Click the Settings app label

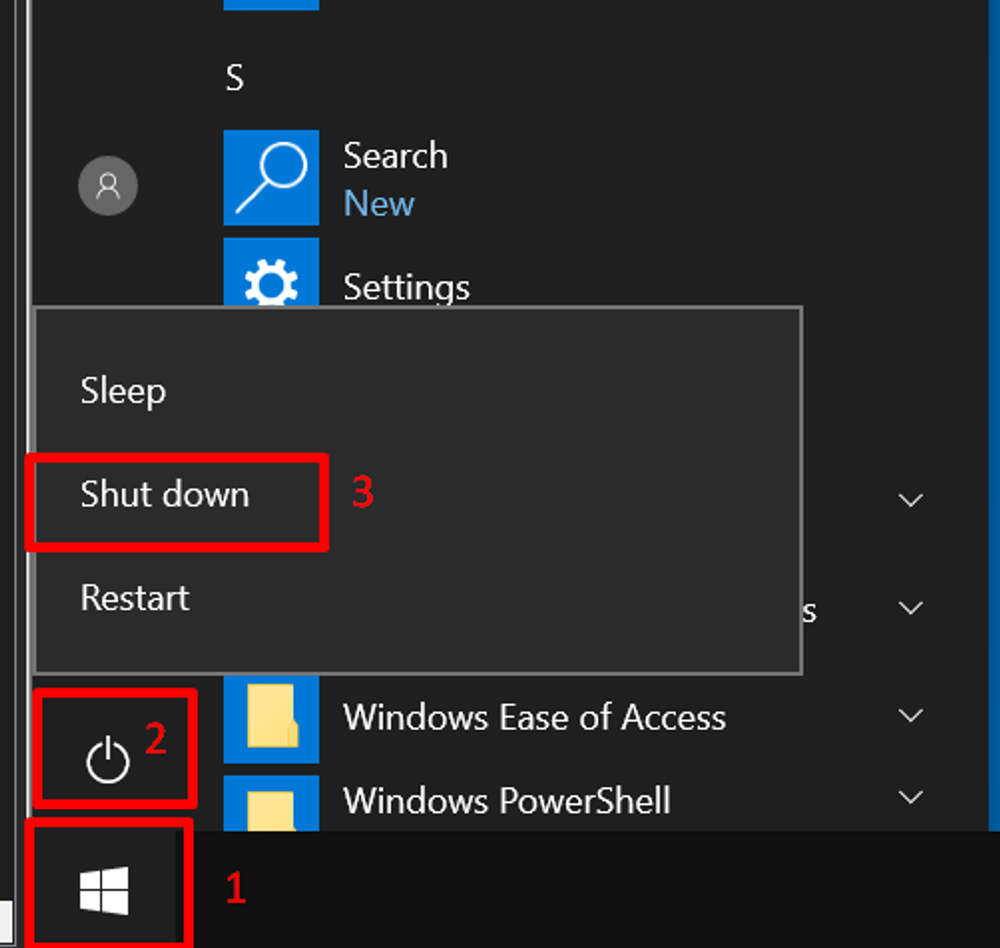coord(406,287)
